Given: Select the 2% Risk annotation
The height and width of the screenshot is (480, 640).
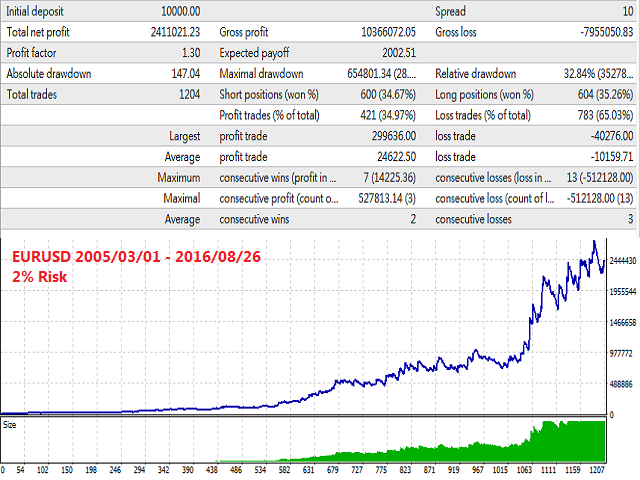Looking at the screenshot, I should click(39, 277).
